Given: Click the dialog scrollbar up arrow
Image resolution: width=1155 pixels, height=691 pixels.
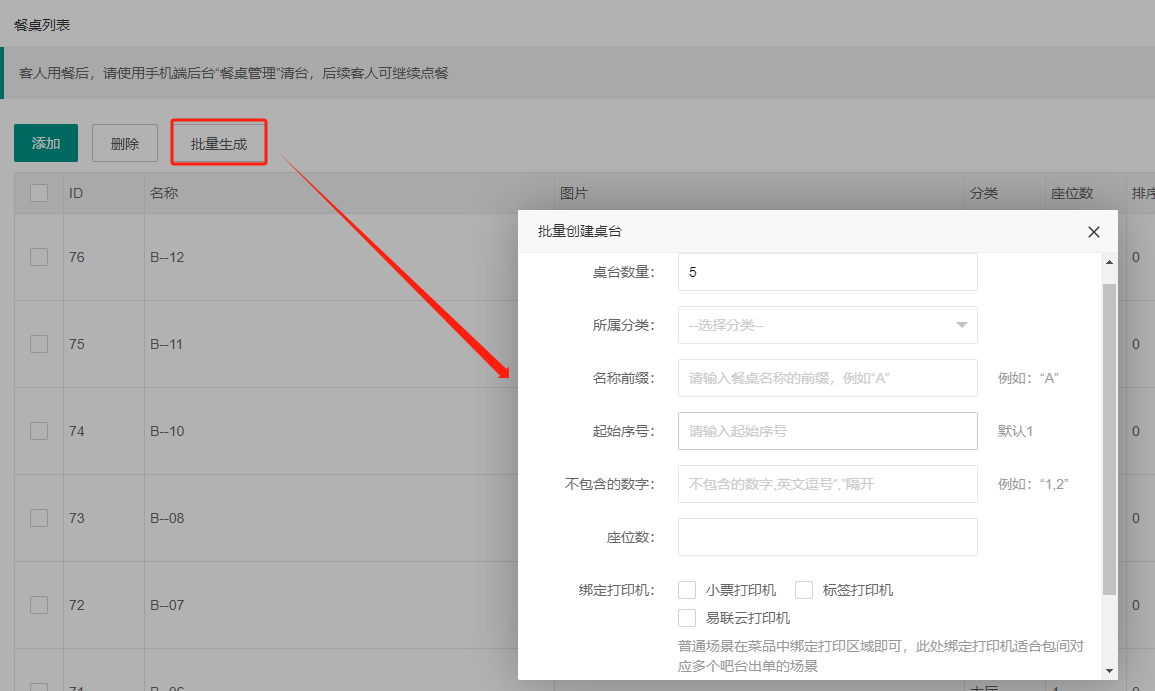Looking at the screenshot, I should coord(1109,262).
